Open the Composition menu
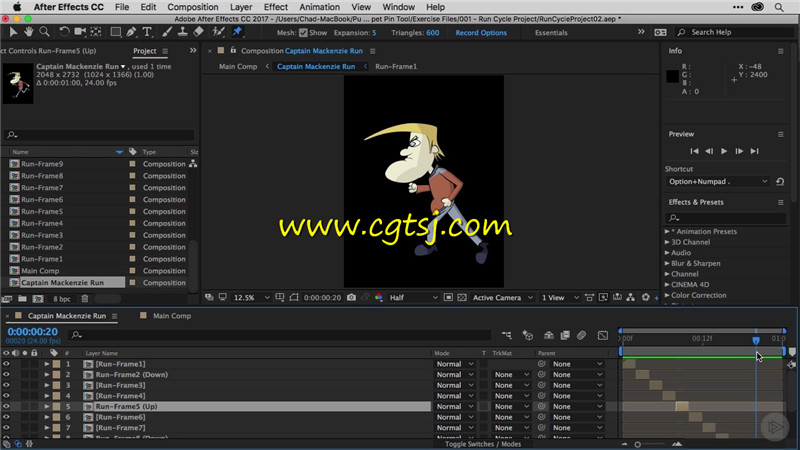 192,7
